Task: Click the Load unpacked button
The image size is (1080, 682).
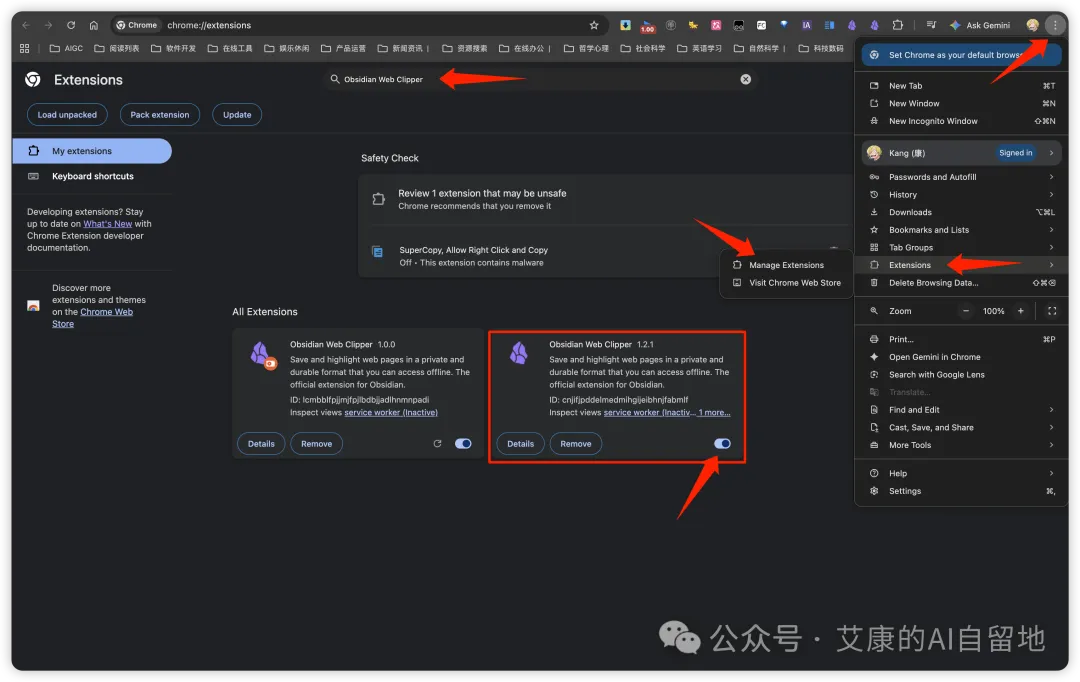Action: tap(68, 115)
